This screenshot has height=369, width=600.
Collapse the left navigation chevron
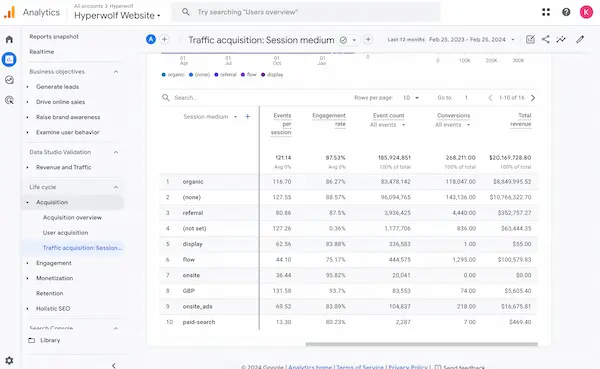(114, 365)
